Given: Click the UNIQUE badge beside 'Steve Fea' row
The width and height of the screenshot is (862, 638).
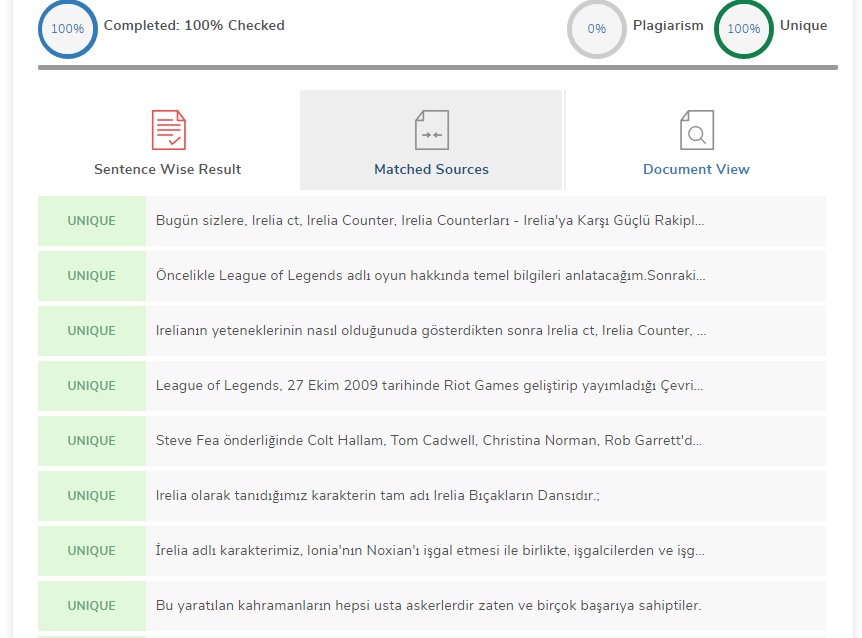Looking at the screenshot, I should click(x=92, y=441).
